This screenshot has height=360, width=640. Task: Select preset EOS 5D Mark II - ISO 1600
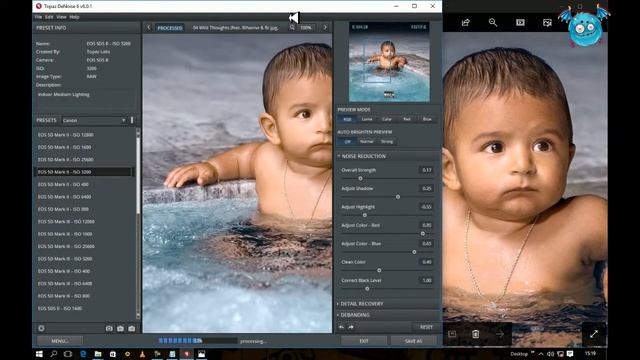tap(64, 147)
